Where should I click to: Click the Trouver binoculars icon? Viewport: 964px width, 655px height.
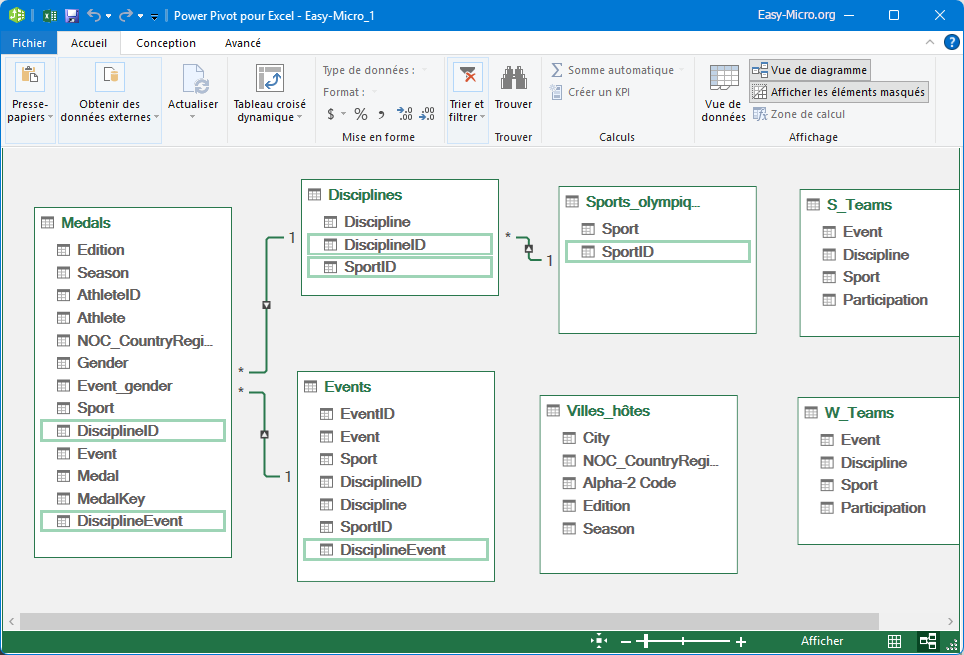[514, 80]
